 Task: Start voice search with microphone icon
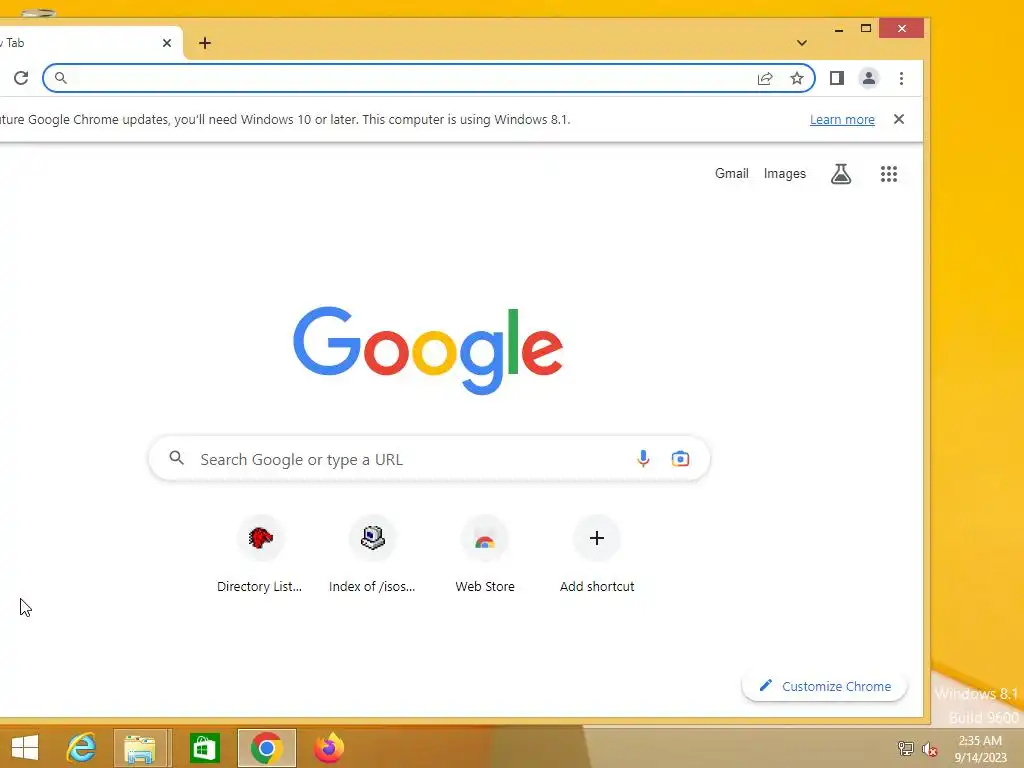(x=643, y=458)
